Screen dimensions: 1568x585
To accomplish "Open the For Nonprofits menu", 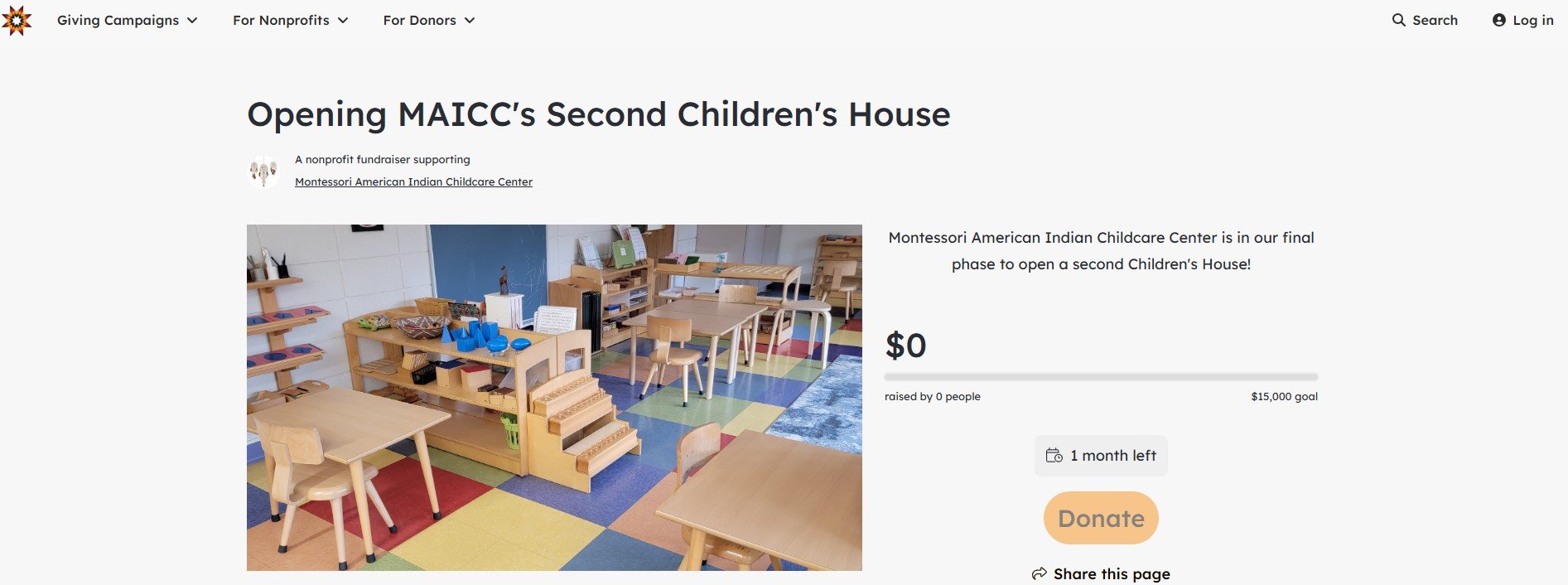I will pyautogui.click(x=291, y=20).
